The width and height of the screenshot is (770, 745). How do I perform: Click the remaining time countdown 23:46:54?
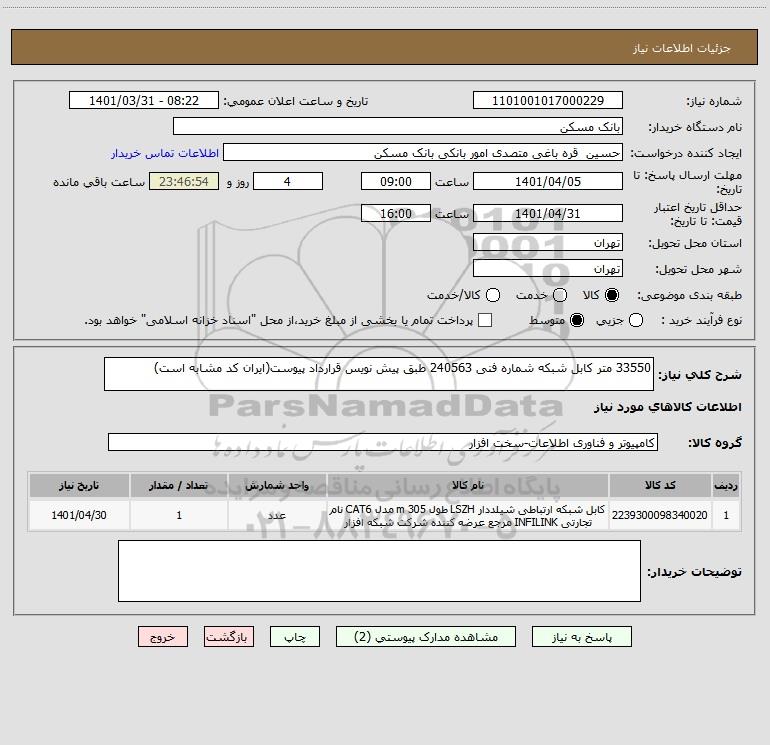[184, 181]
